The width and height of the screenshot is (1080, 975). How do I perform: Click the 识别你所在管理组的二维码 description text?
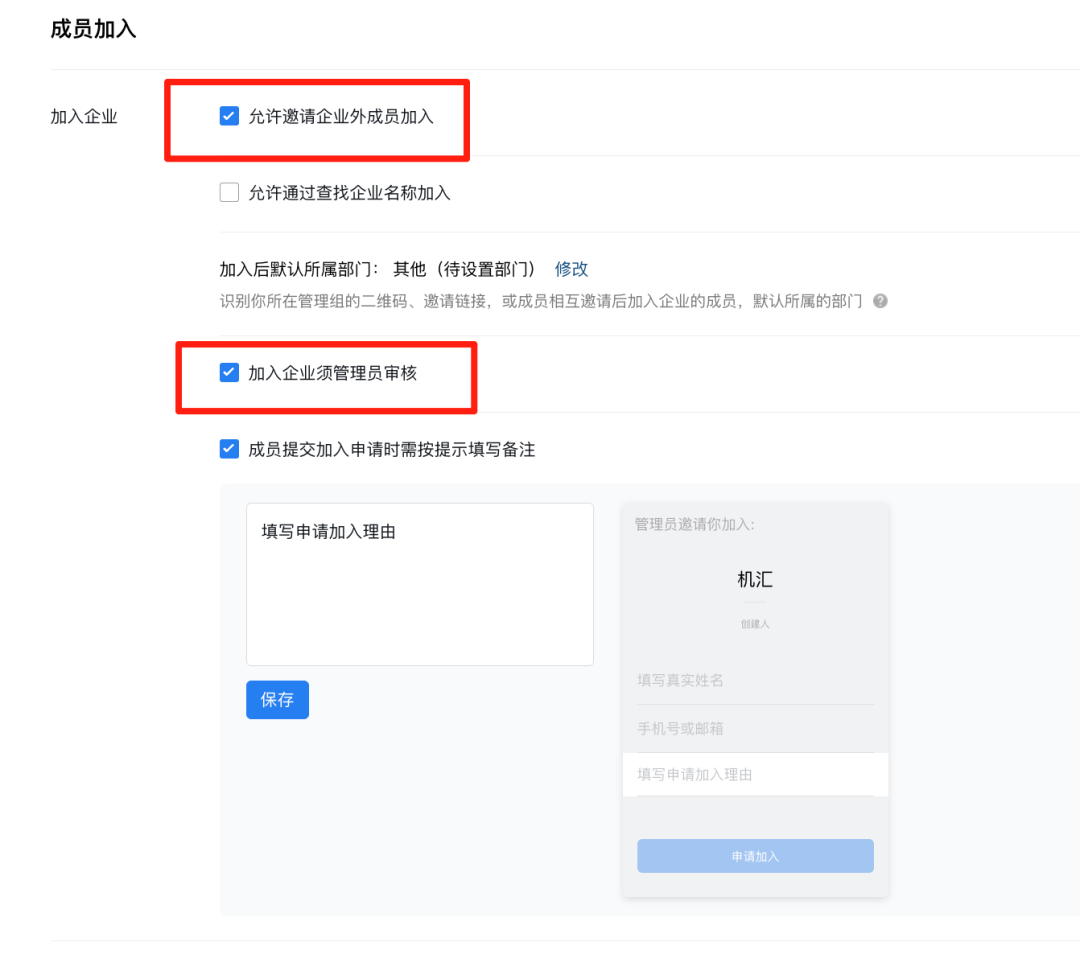coord(541,301)
